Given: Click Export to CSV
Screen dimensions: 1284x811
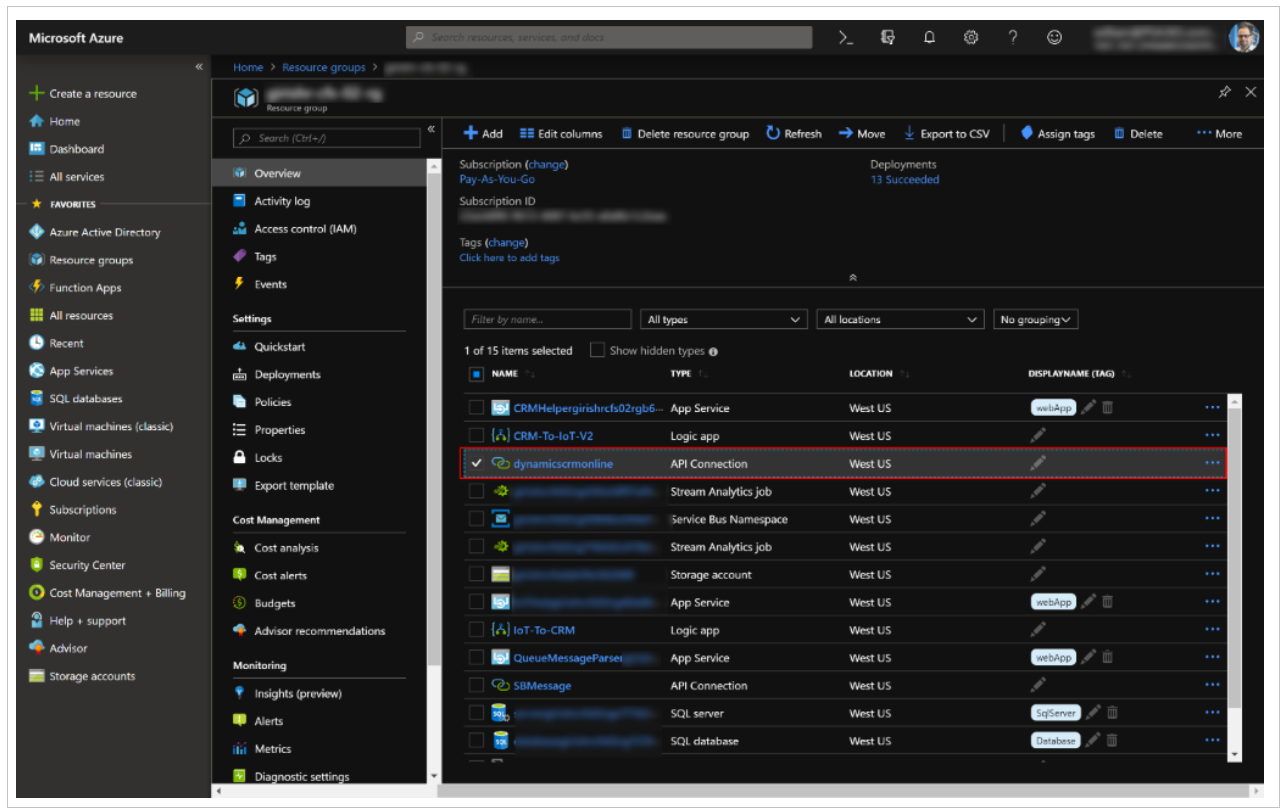Looking at the screenshot, I should [x=946, y=134].
